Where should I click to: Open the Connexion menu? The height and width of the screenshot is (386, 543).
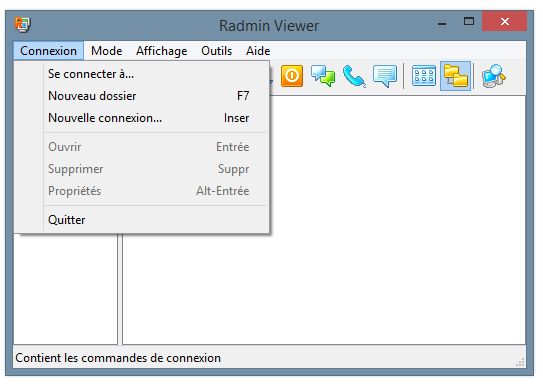(x=48, y=51)
